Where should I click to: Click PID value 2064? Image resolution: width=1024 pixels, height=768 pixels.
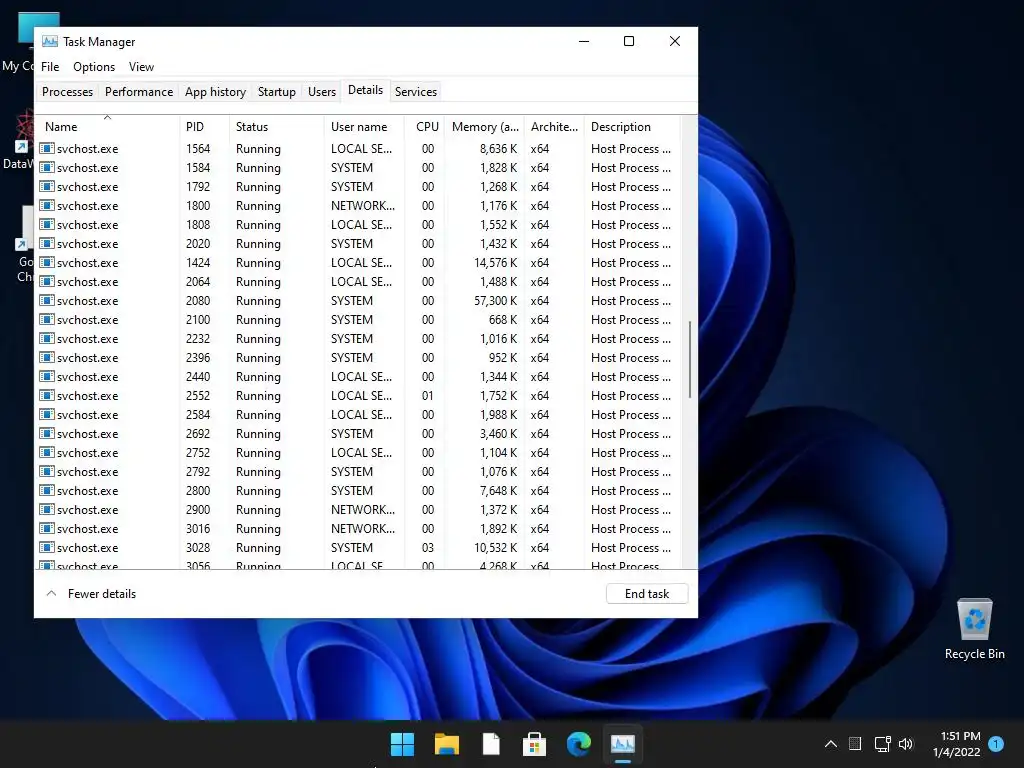[x=198, y=281]
